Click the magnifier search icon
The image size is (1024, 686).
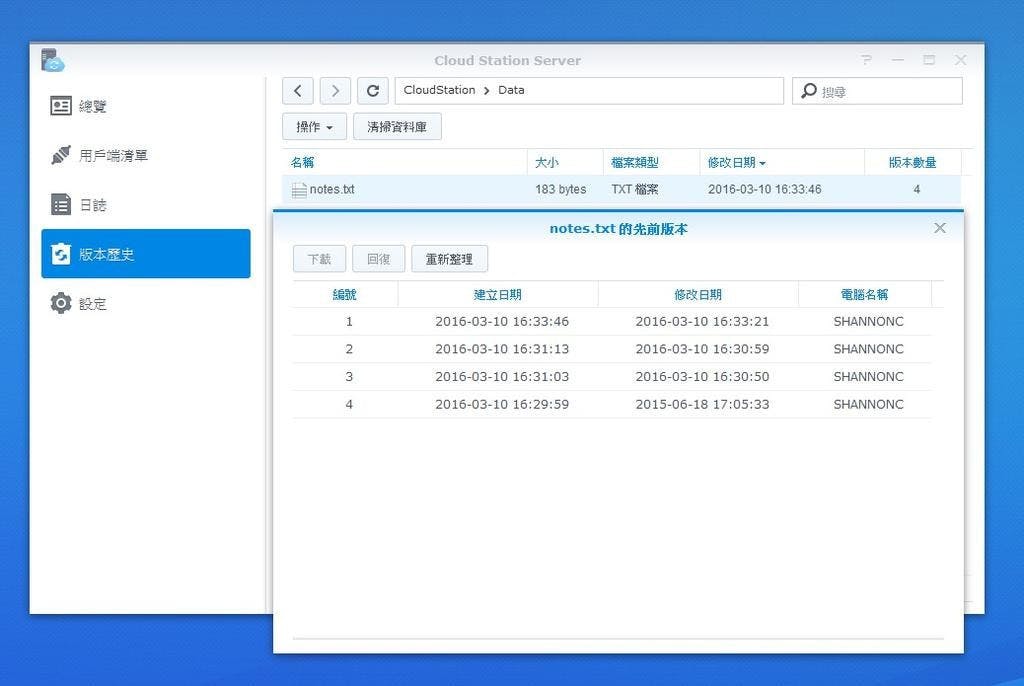[x=808, y=91]
